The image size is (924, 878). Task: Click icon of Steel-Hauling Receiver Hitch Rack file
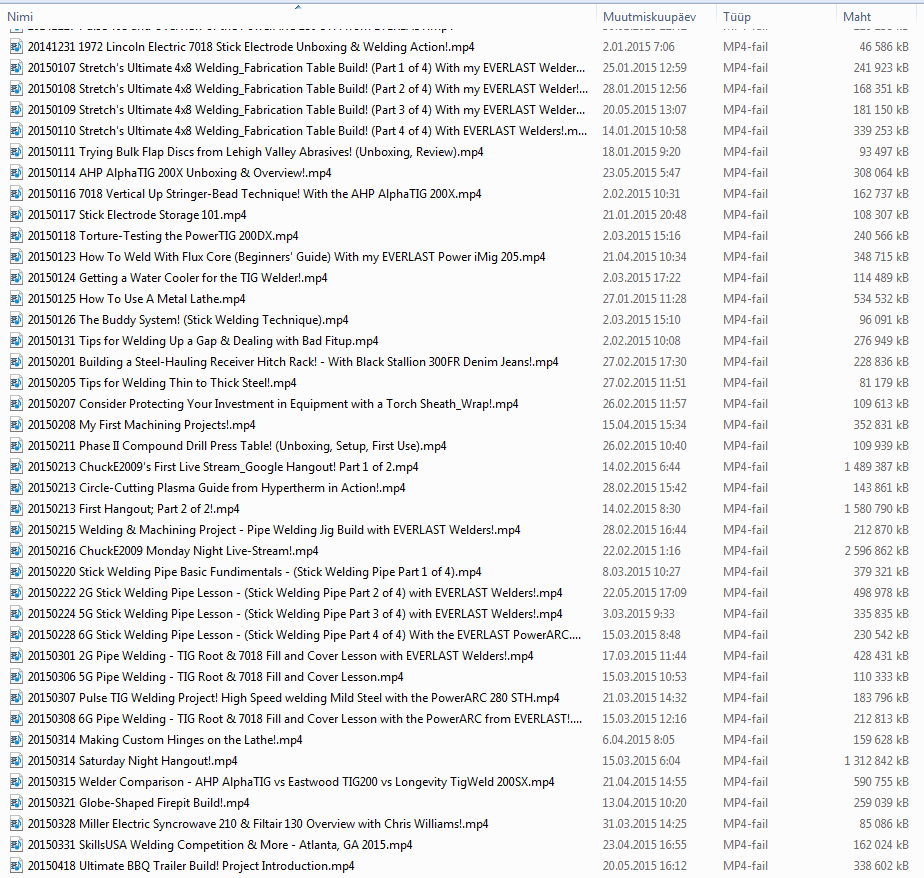(x=16, y=362)
